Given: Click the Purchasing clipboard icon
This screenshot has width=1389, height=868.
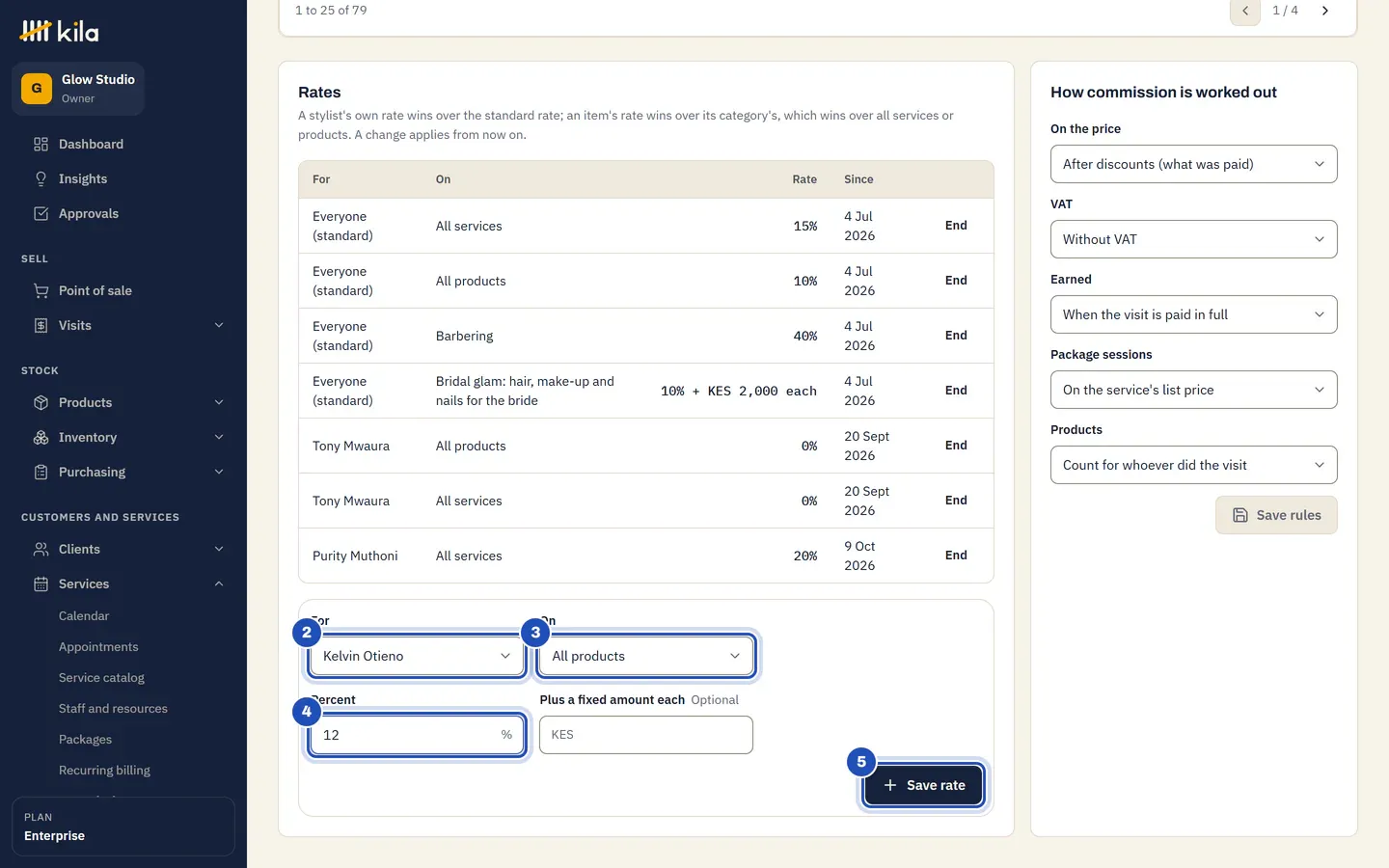Looking at the screenshot, I should click(41, 473).
